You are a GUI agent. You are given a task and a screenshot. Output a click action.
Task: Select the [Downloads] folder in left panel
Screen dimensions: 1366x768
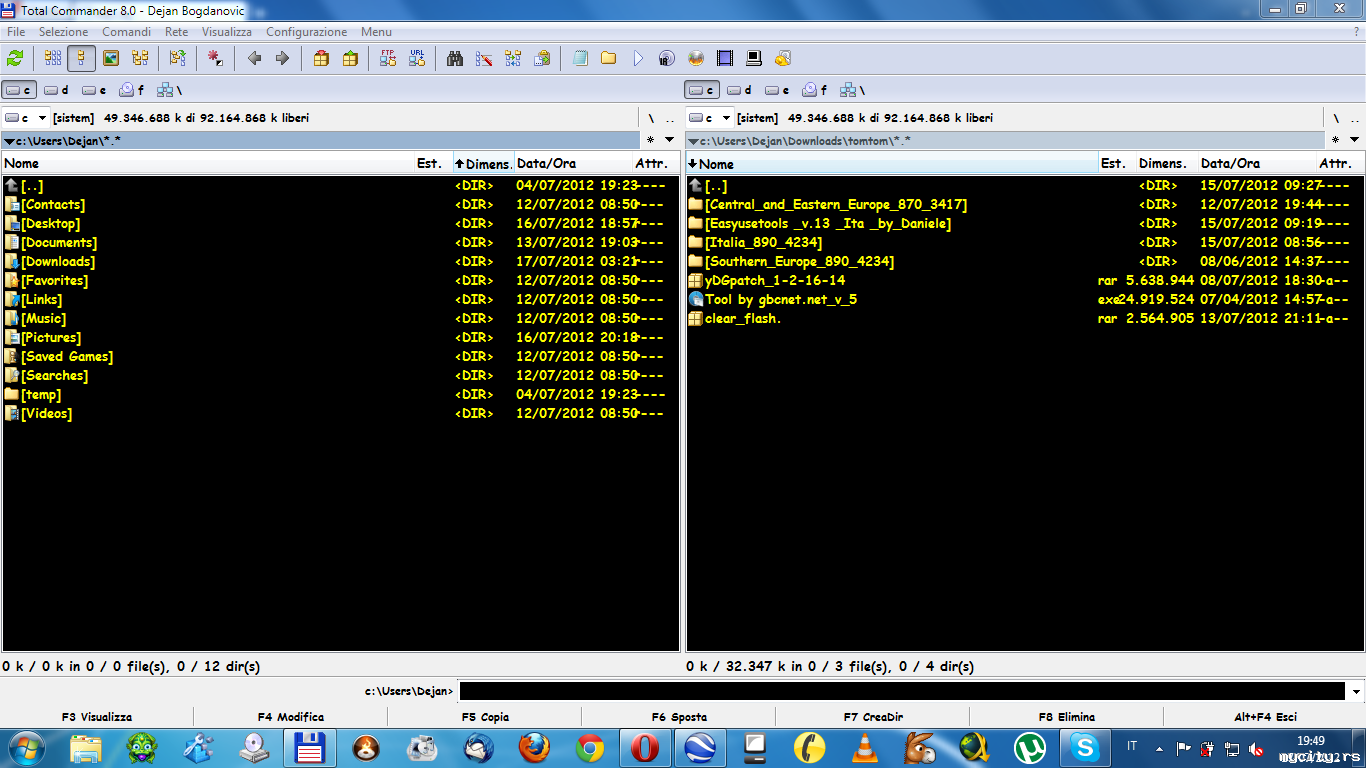340,262
